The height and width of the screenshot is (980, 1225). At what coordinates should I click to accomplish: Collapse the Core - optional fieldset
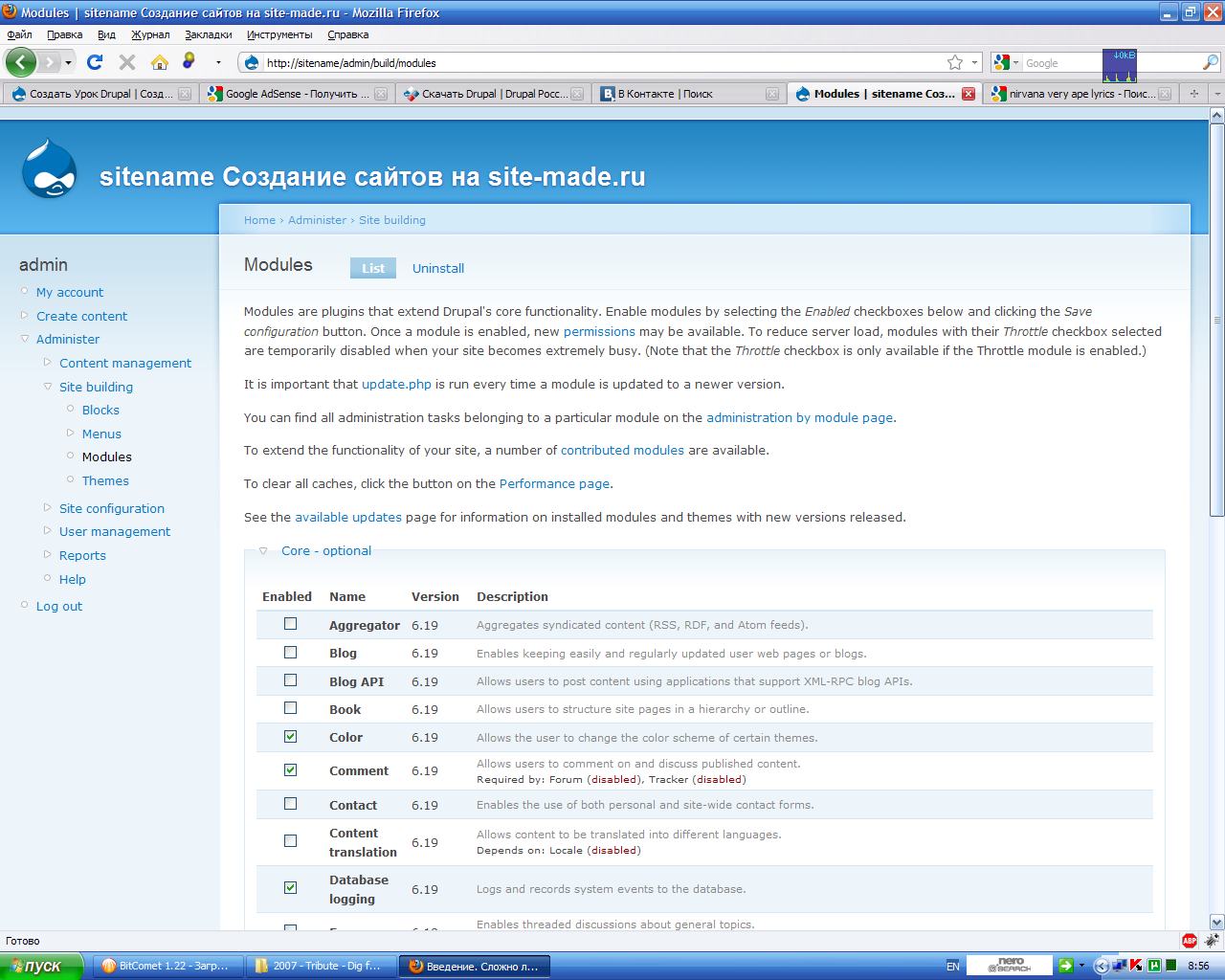click(325, 551)
